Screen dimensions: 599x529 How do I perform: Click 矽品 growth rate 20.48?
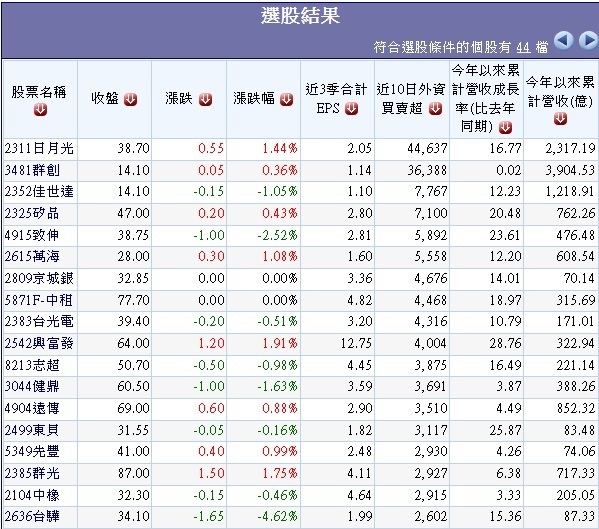[x=505, y=213]
